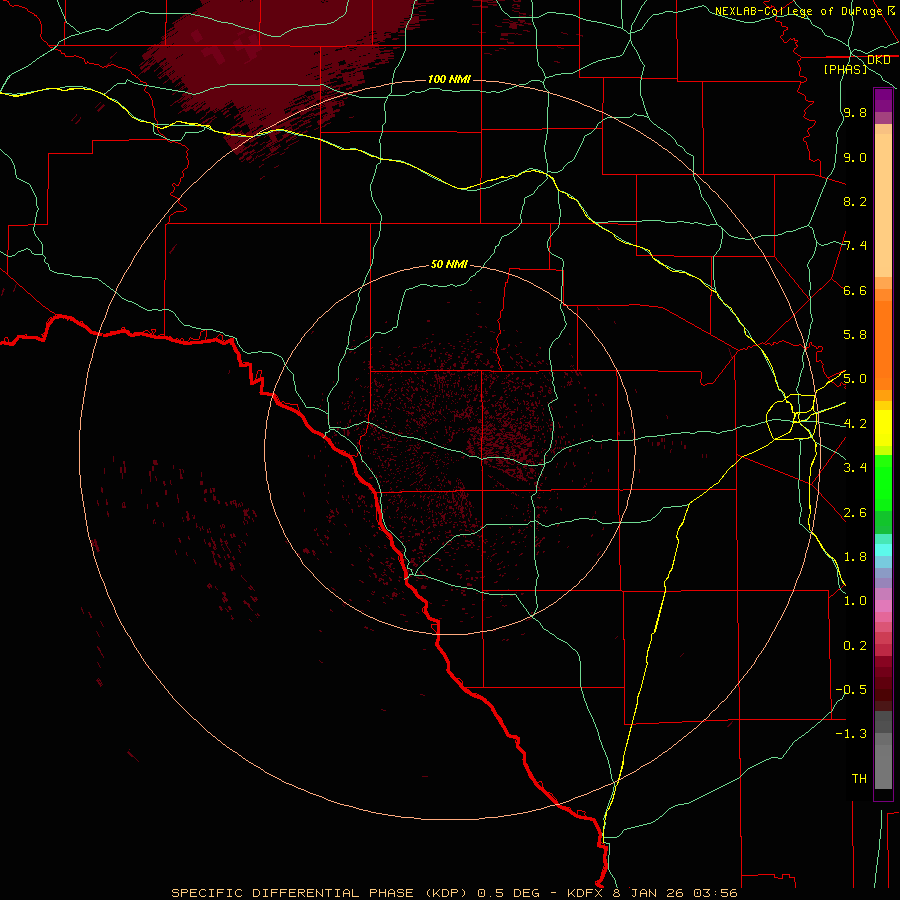Click the 1.0 value on the color scale
The height and width of the screenshot is (900, 900).
(x=855, y=601)
